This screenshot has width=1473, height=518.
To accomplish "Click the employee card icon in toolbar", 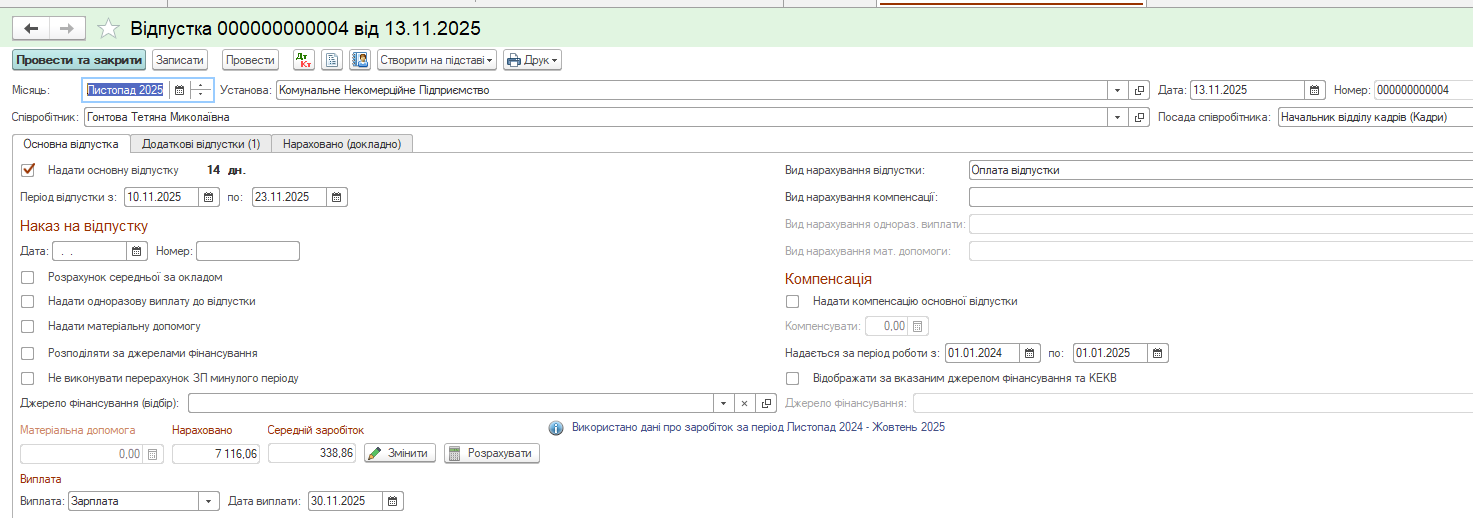I will 360,60.
